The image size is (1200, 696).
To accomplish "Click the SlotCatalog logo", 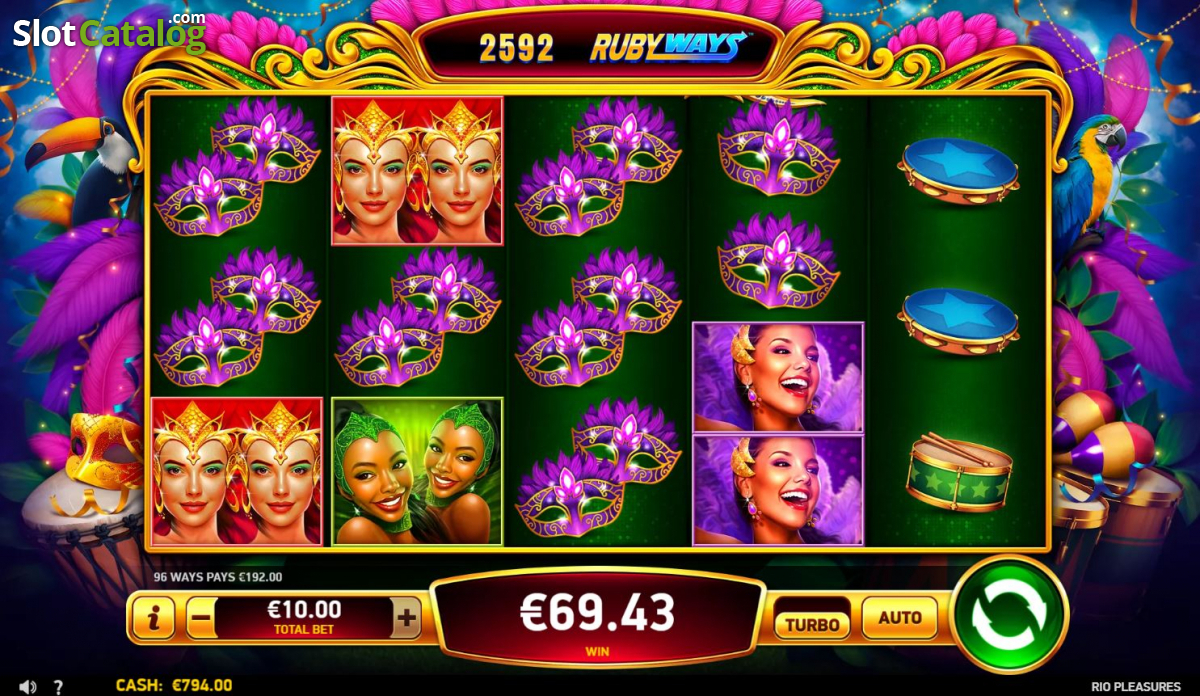I will tap(109, 32).
